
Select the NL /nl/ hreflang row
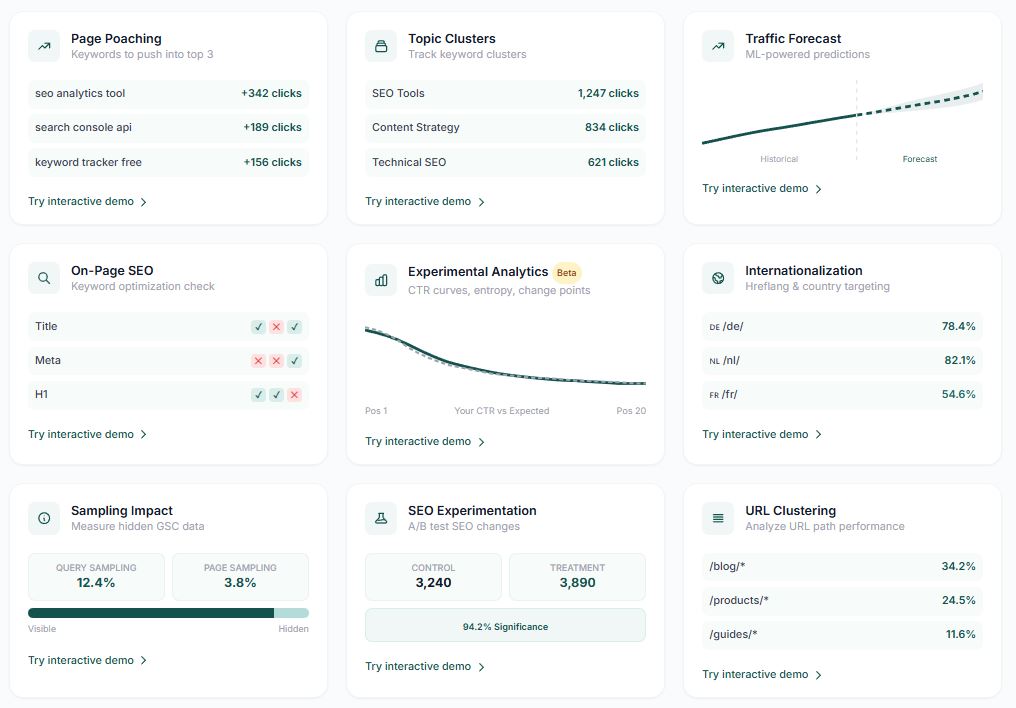(x=842, y=360)
